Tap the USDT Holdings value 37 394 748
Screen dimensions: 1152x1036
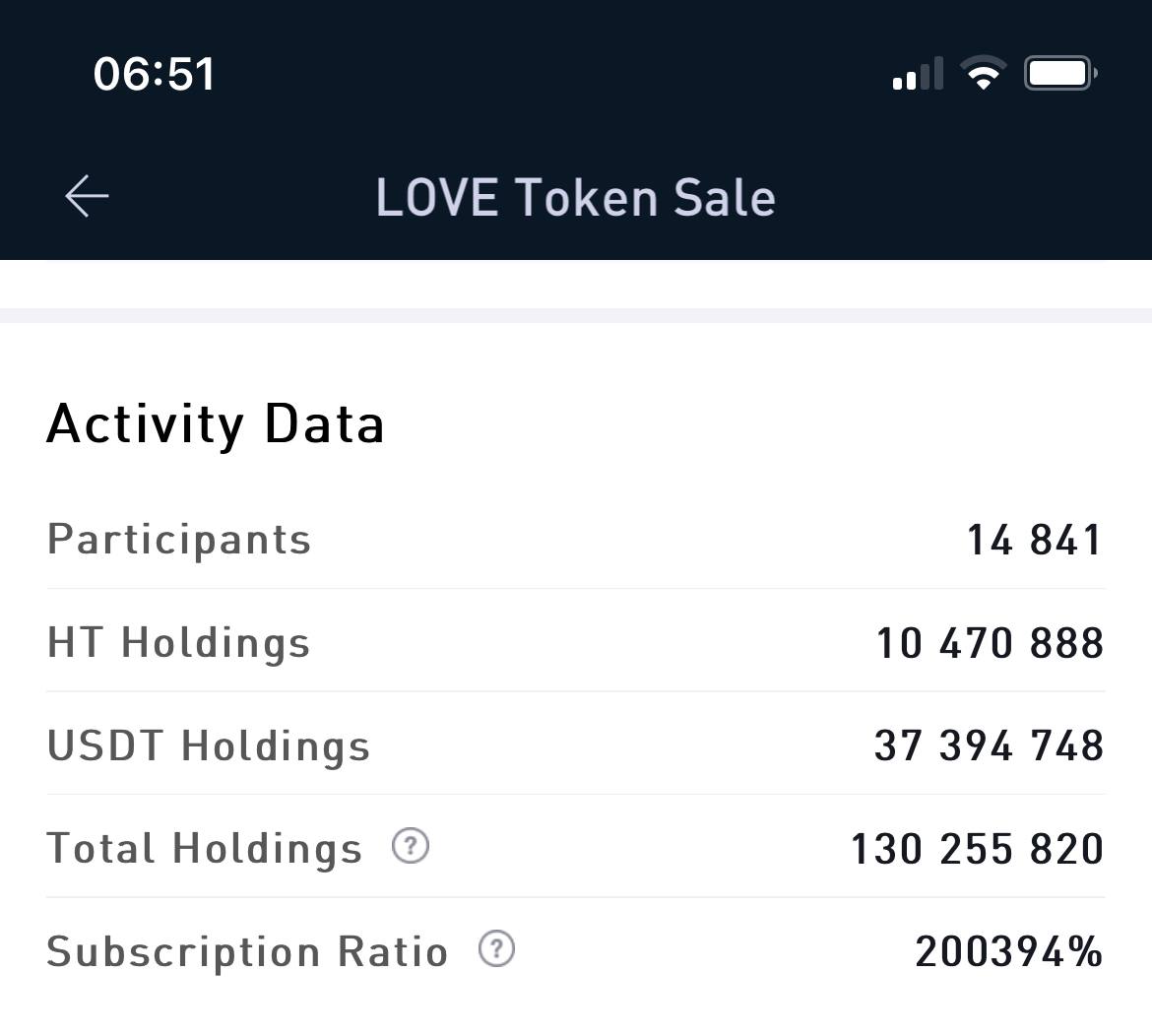(x=989, y=745)
